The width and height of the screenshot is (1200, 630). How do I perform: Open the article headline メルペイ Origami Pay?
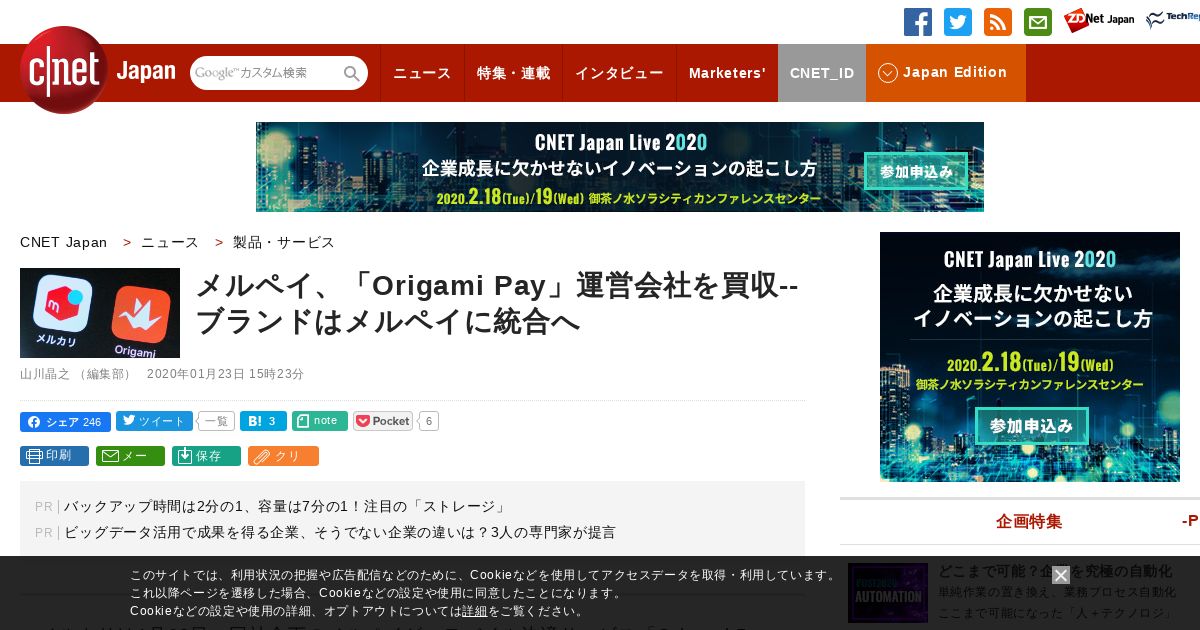click(497, 304)
